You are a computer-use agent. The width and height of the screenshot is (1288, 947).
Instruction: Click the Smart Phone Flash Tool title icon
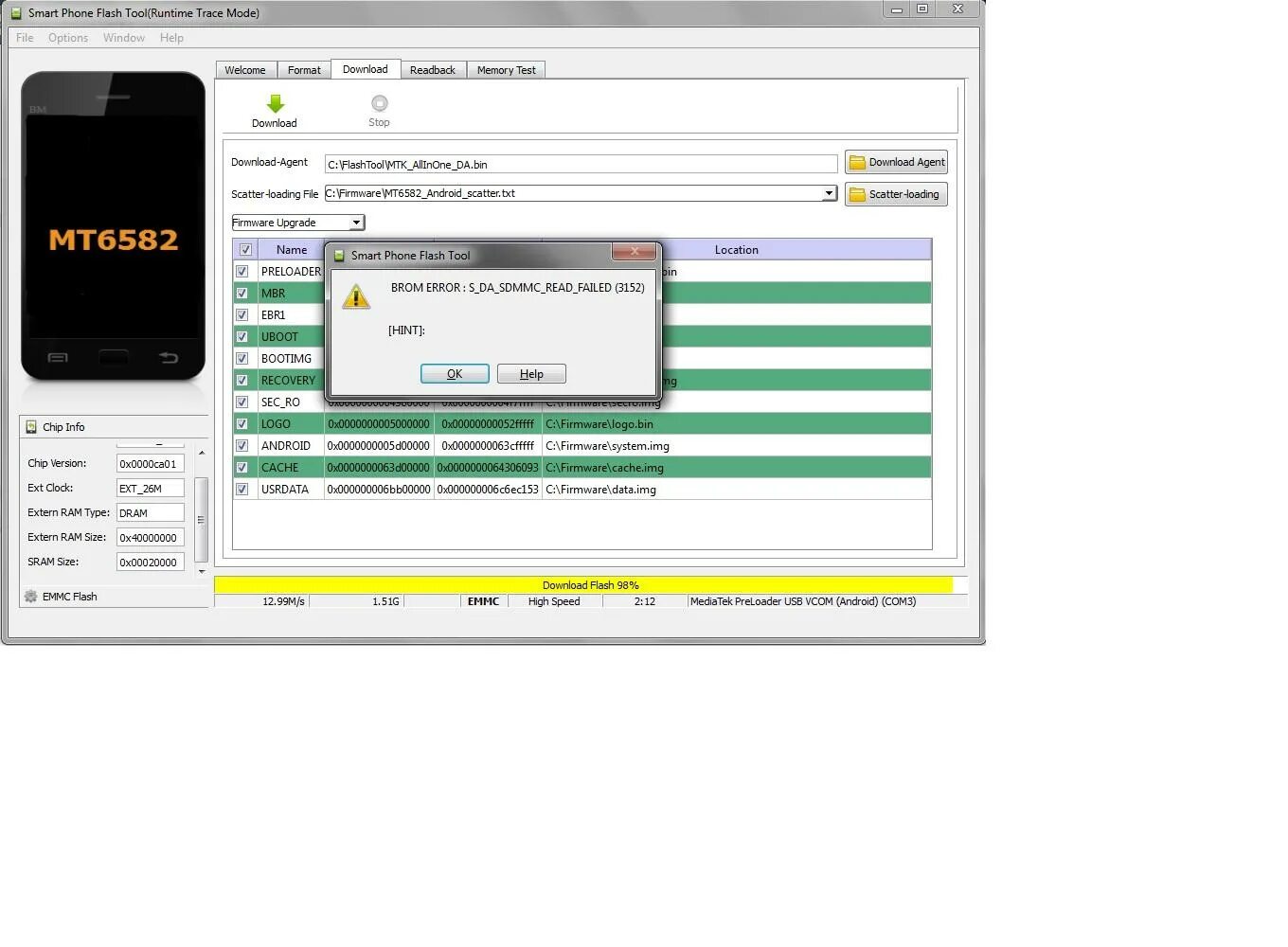[16, 12]
